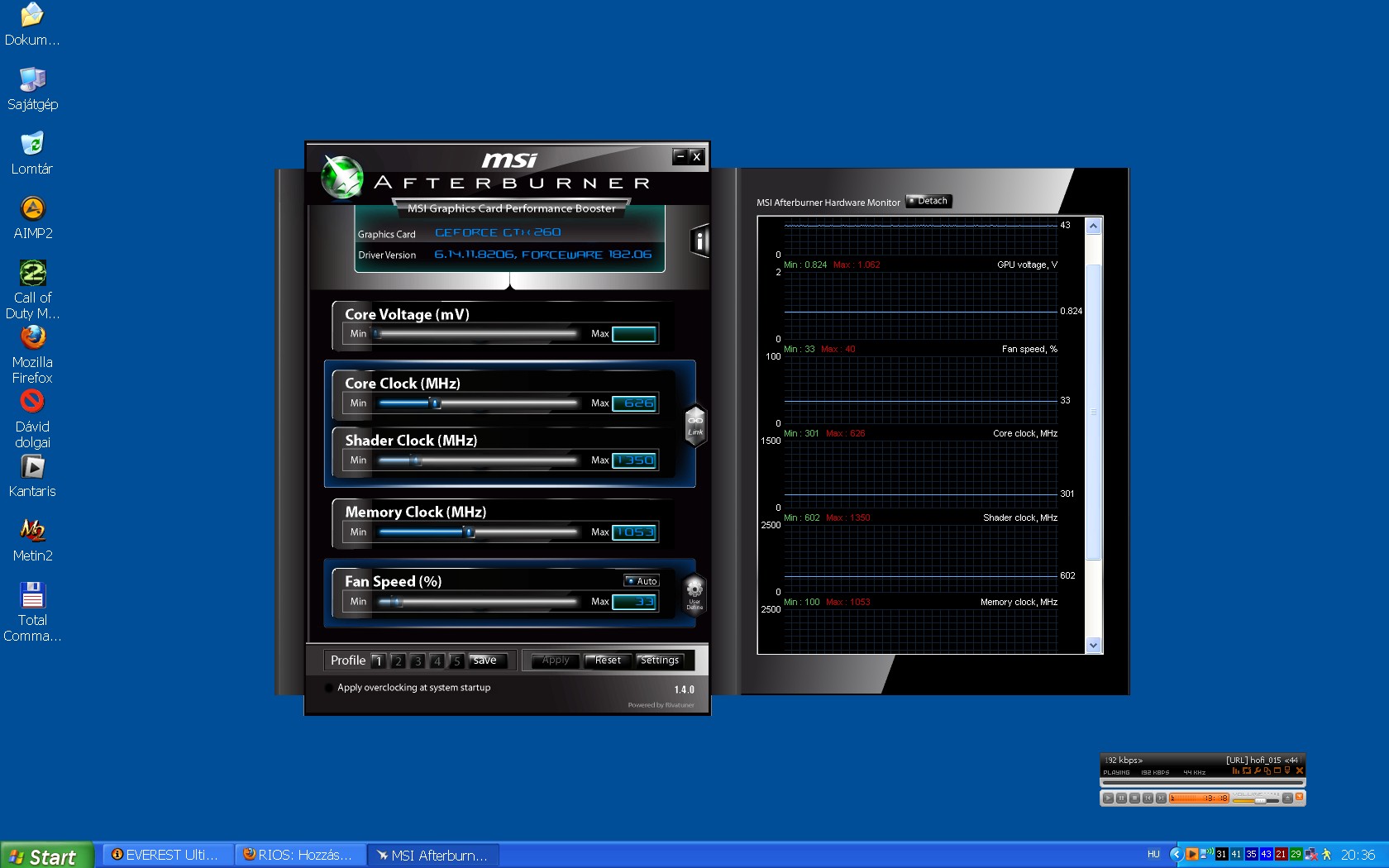1389x868 pixels.
Task: Apply the overclocking settings
Action: [556, 661]
